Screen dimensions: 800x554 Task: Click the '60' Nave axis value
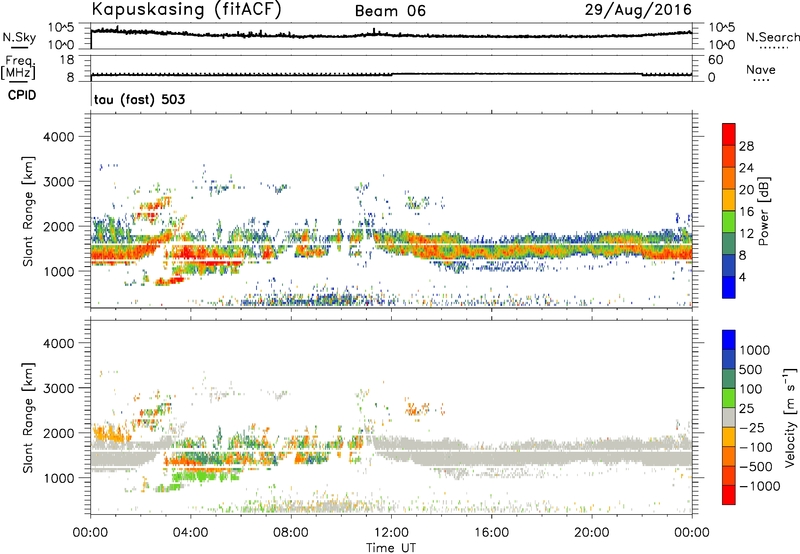(715, 60)
